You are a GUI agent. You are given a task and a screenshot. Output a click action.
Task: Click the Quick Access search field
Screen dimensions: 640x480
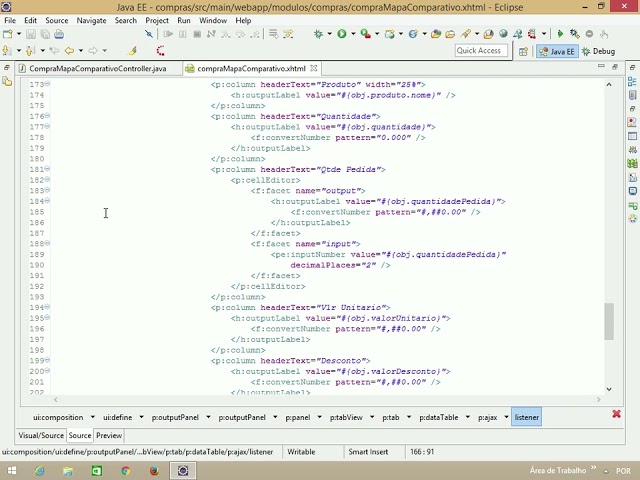click(481, 51)
